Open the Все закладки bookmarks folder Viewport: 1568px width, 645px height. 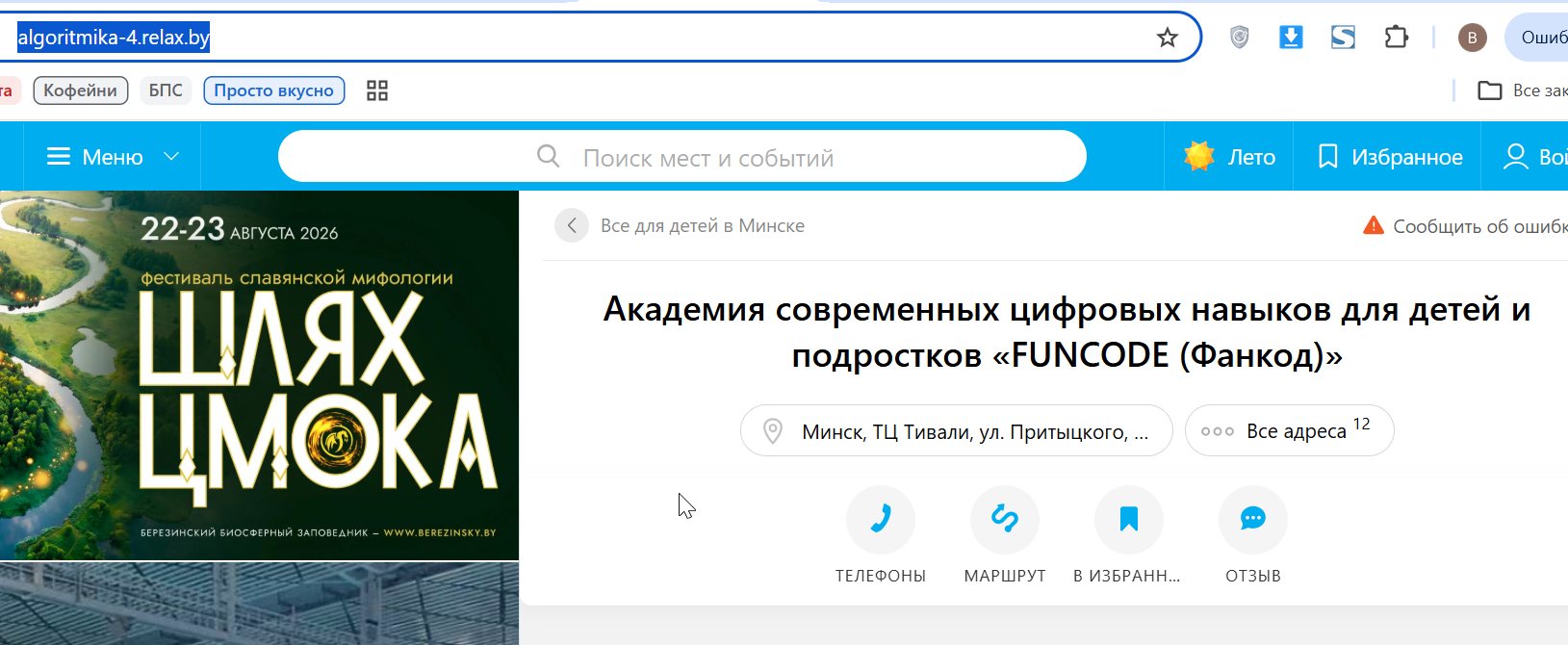pyautogui.click(x=1523, y=90)
